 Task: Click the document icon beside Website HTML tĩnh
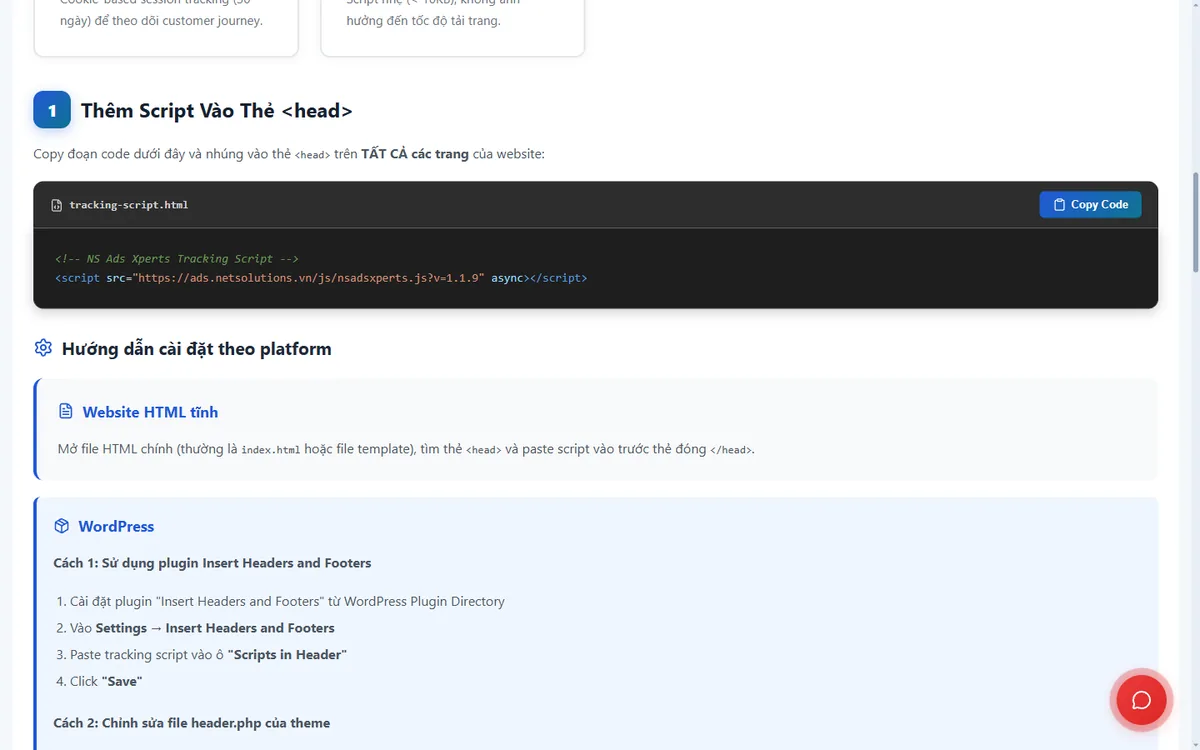tap(66, 411)
